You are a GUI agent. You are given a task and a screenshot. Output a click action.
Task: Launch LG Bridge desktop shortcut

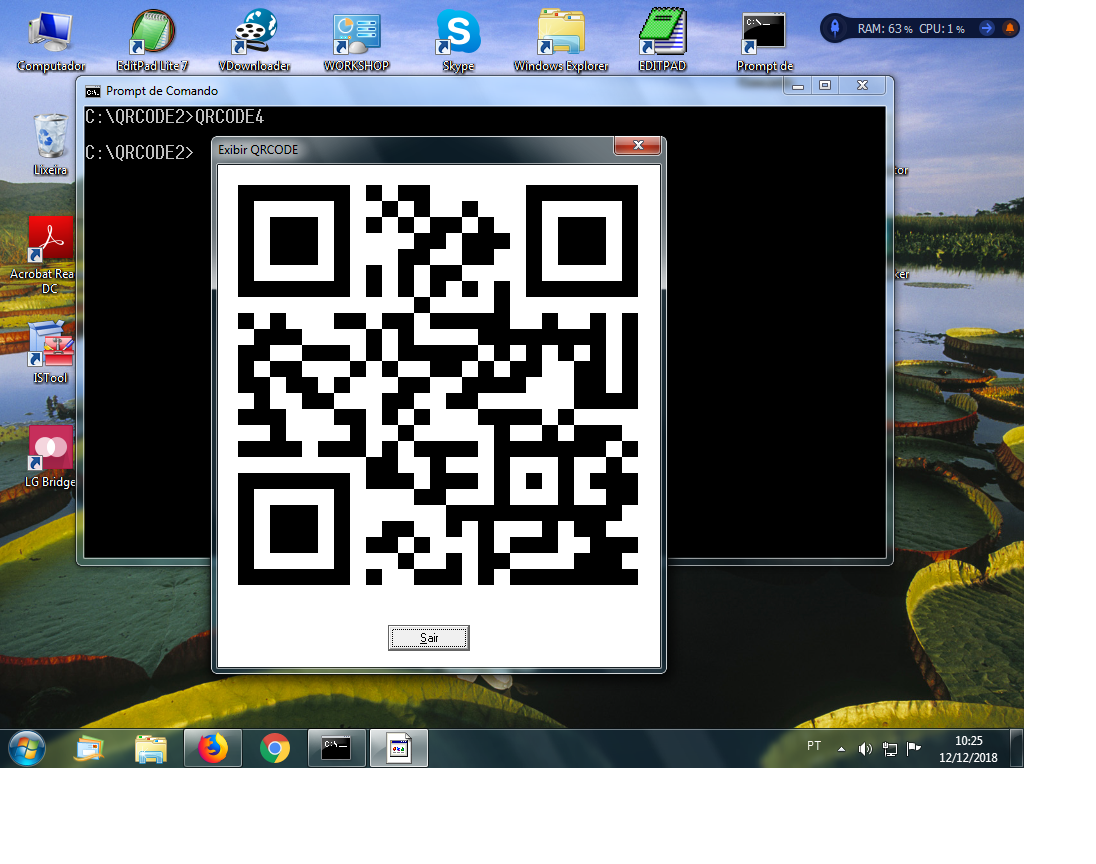(50, 457)
